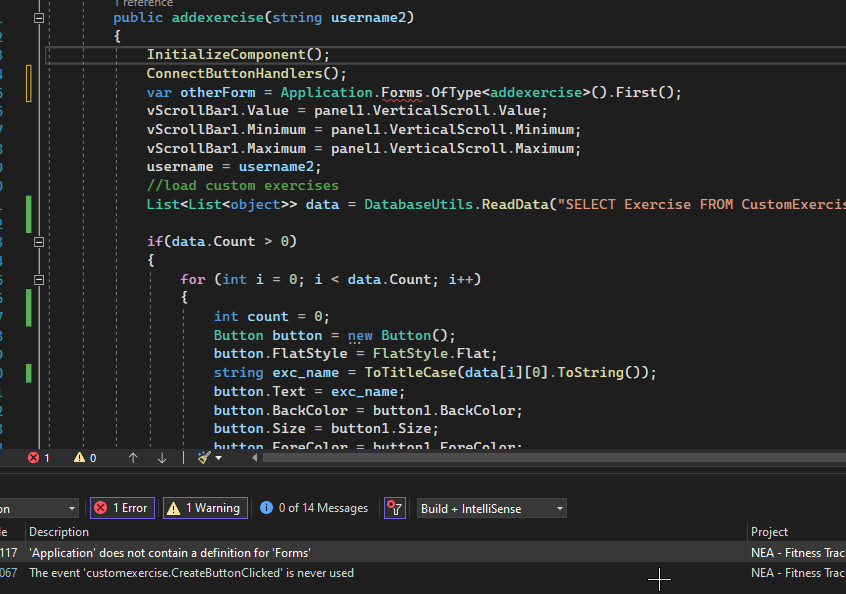
Task: Go to next issue using down arrow
Action: (x=162, y=457)
